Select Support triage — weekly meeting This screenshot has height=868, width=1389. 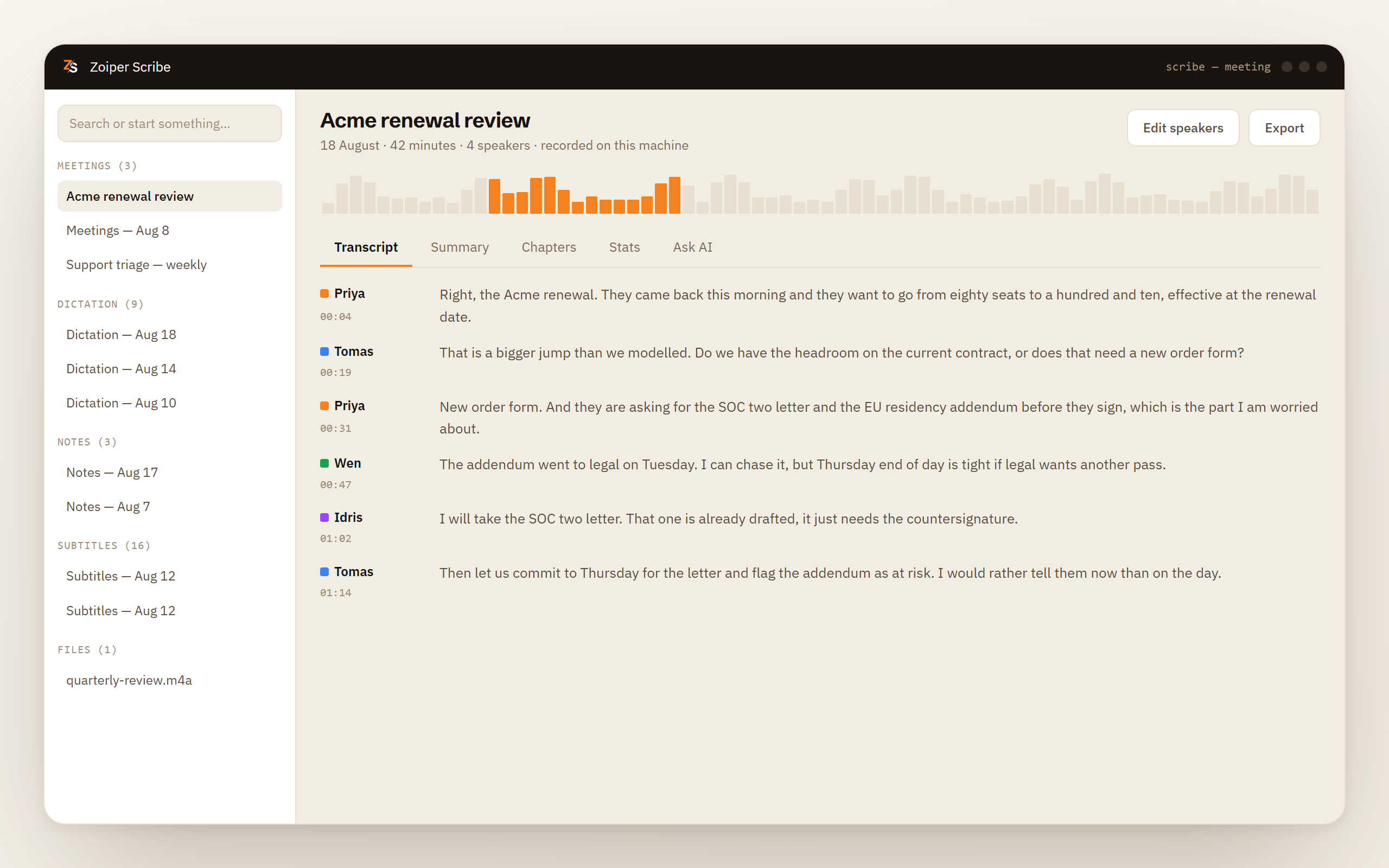(169, 265)
